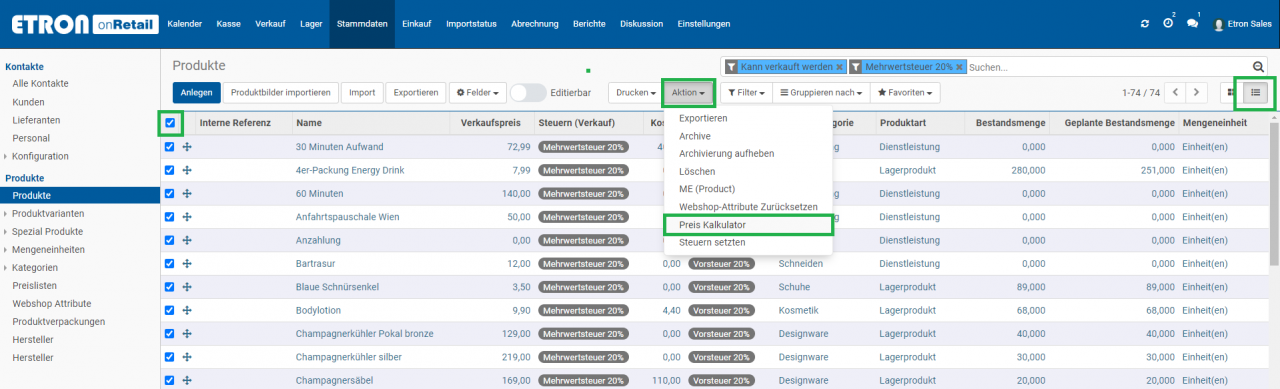This screenshot has height=389, width=1280.
Task: Expand Mengeneinheiten in the sidebar
Action: pos(47,249)
